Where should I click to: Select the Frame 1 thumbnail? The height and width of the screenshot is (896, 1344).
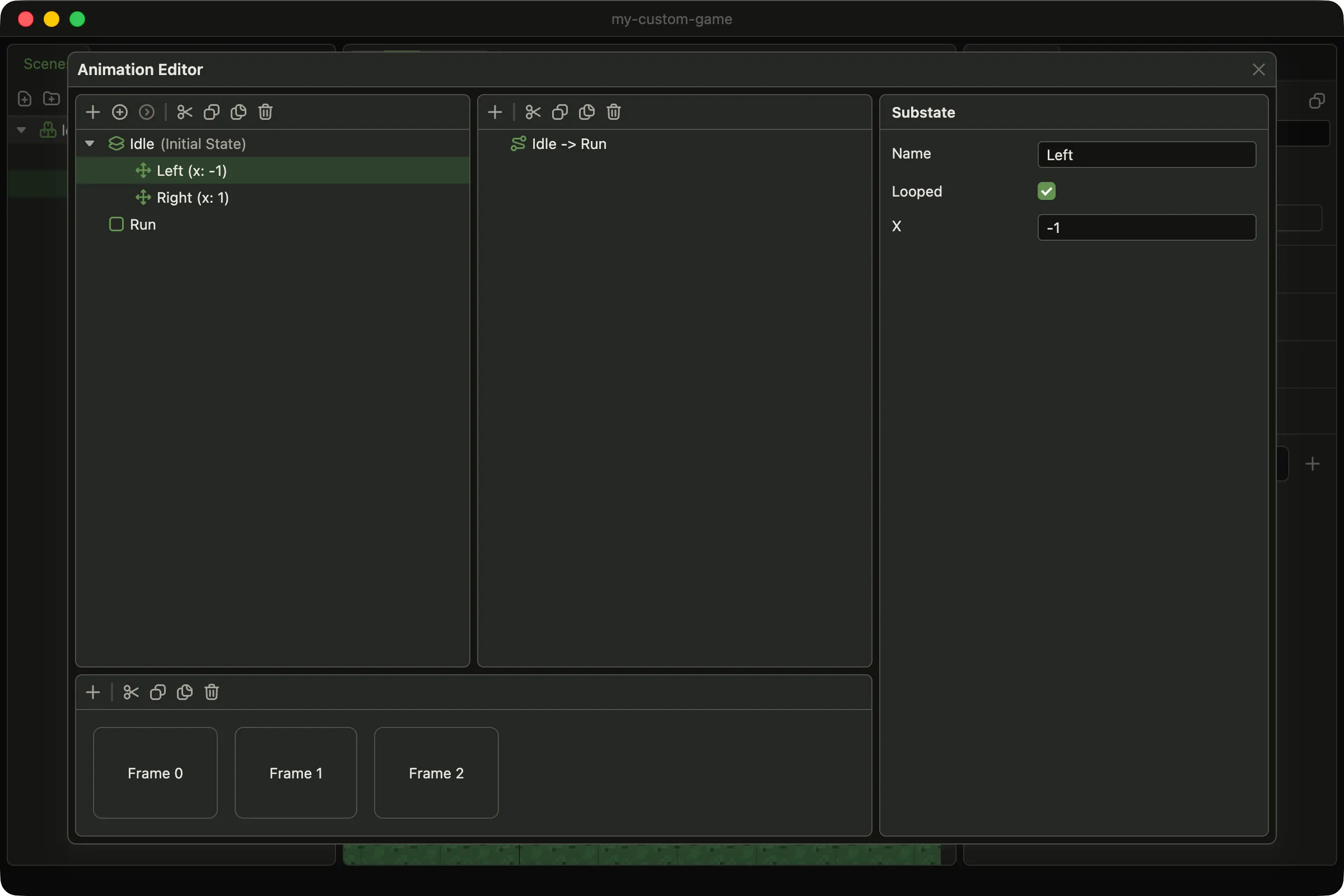pos(296,773)
